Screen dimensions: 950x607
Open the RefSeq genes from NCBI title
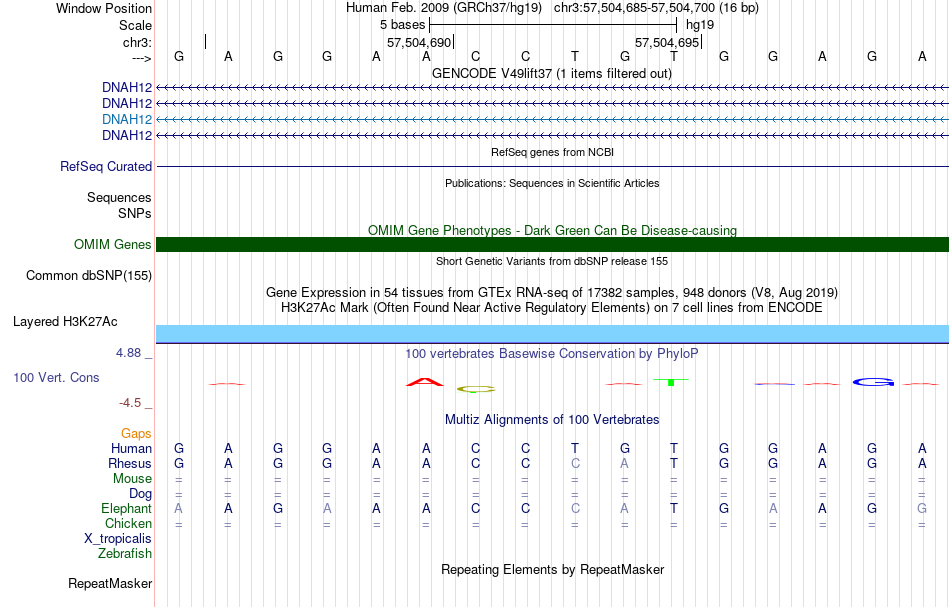(x=552, y=152)
